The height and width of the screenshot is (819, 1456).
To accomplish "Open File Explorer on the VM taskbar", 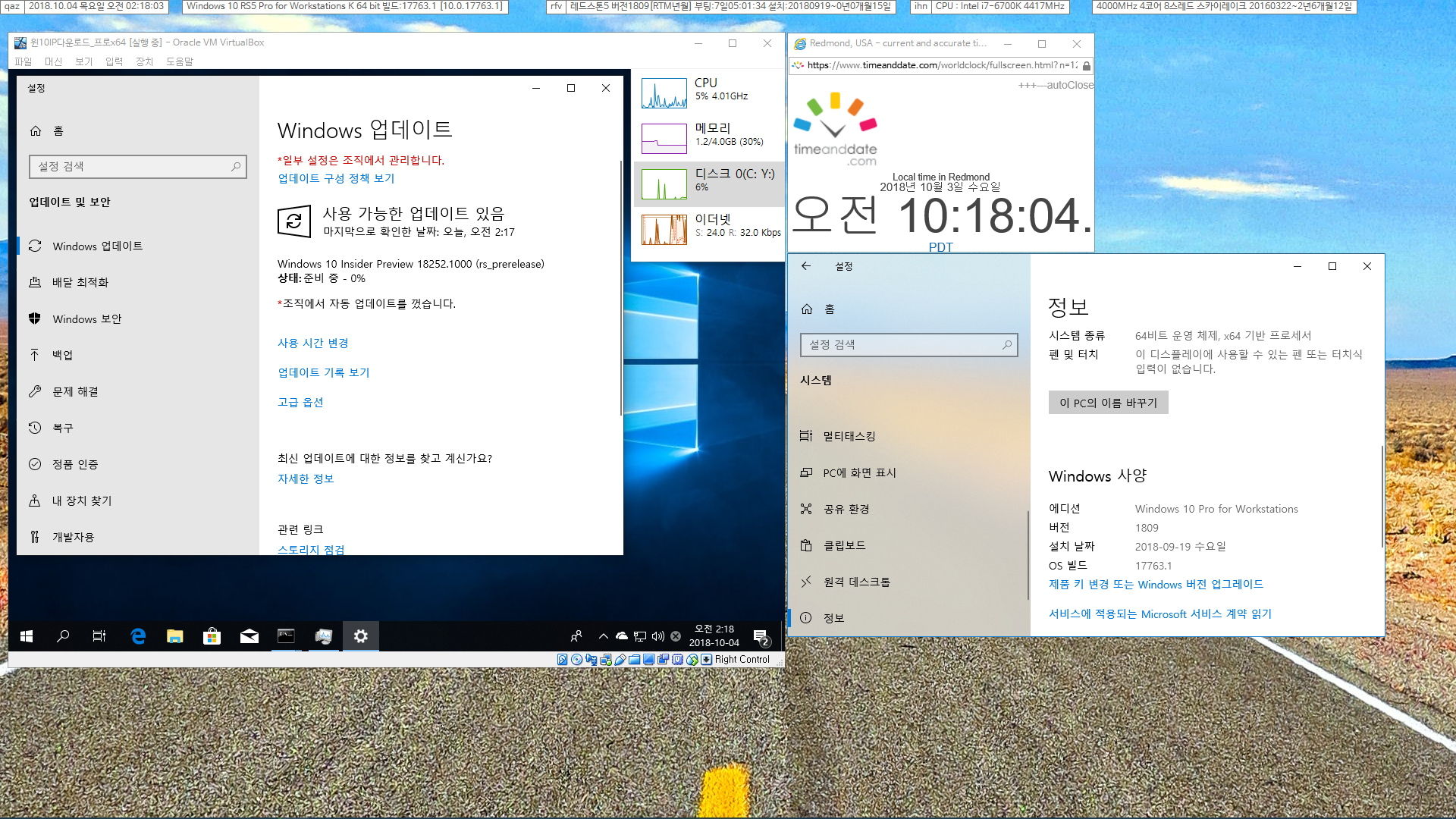I will click(175, 636).
